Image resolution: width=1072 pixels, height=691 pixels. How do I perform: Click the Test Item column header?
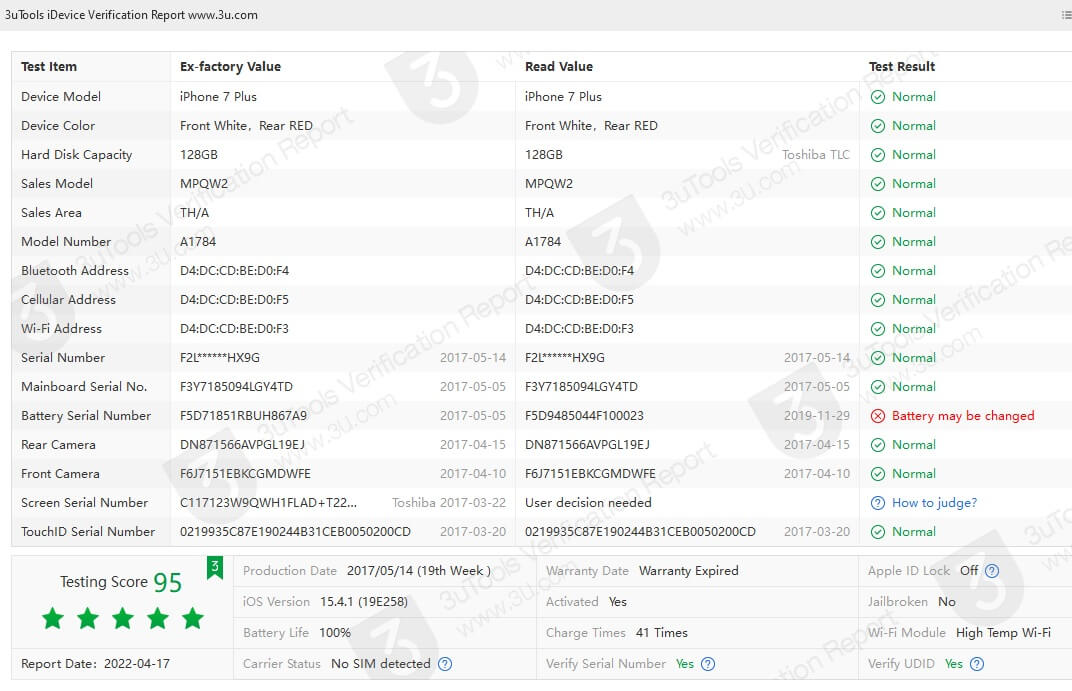coord(49,66)
